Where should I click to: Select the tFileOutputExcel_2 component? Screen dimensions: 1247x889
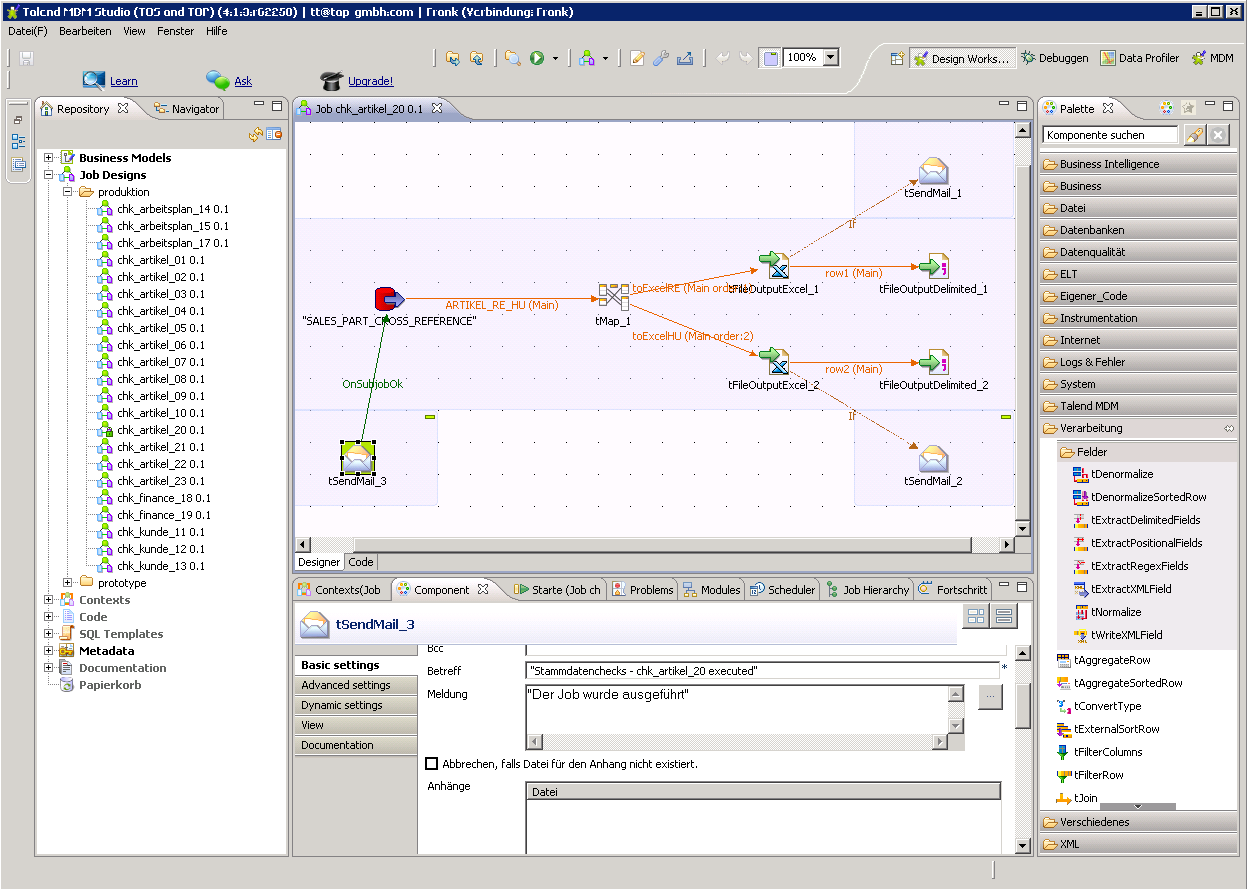click(x=773, y=361)
